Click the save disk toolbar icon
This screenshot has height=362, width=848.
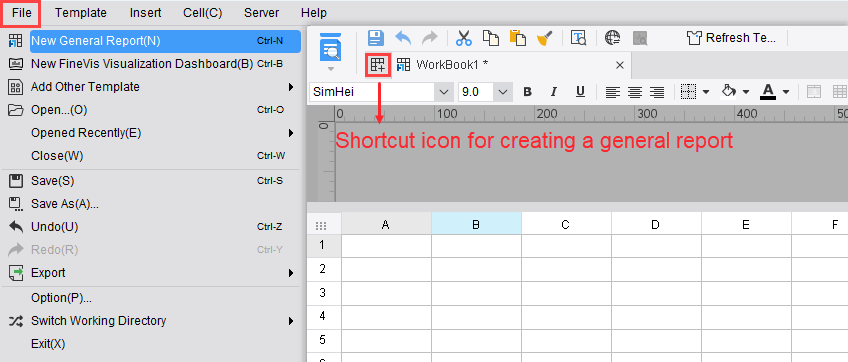pyautogui.click(x=376, y=38)
